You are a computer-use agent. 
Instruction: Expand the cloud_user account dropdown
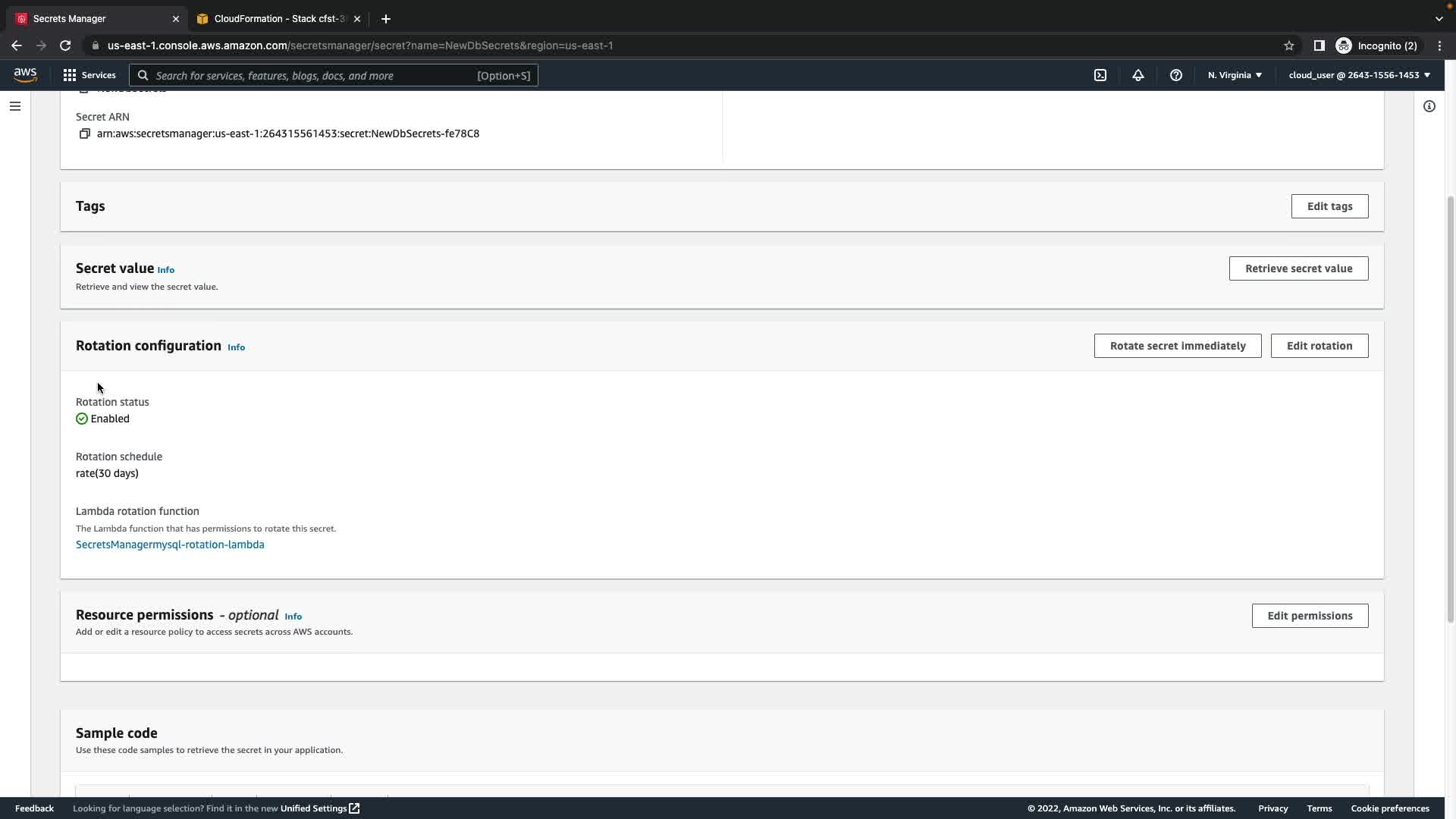(1359, 75)
